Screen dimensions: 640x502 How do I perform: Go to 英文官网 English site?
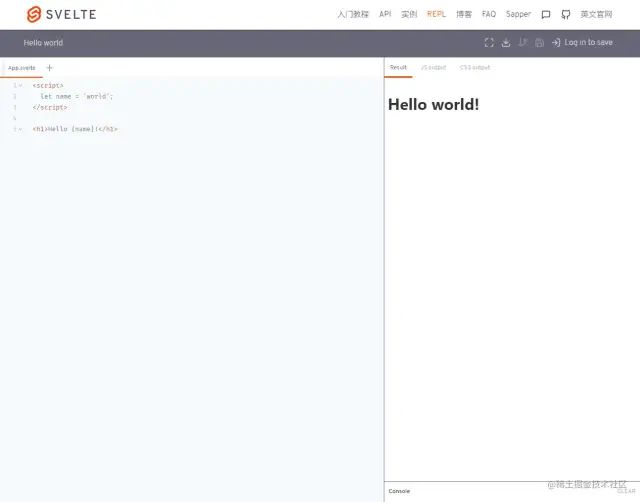pos(596,14)
